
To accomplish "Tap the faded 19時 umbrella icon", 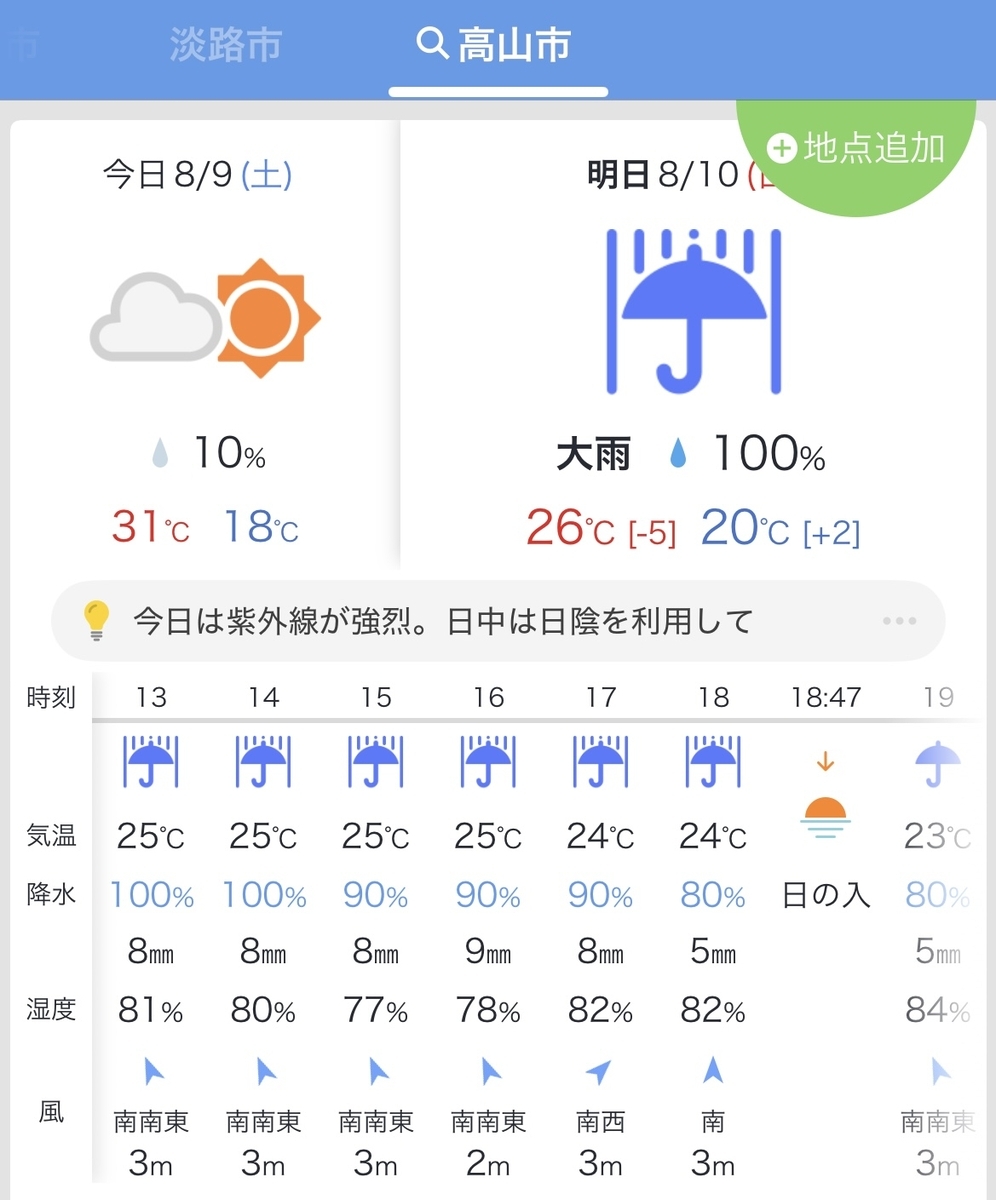I will pos(938,763).
